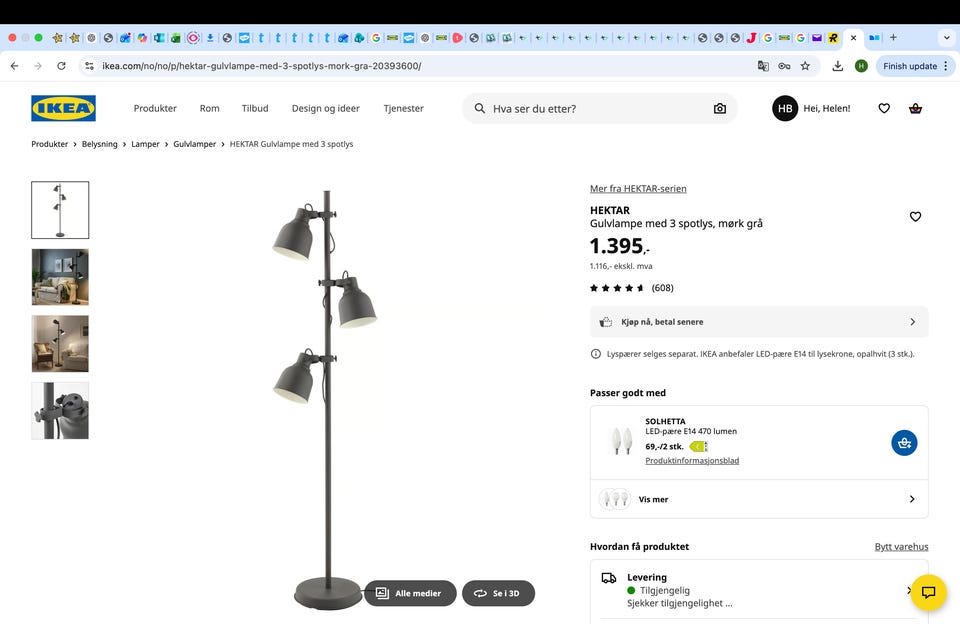Open the favourites heart in header
960x624 pixels.
point(884,108)
